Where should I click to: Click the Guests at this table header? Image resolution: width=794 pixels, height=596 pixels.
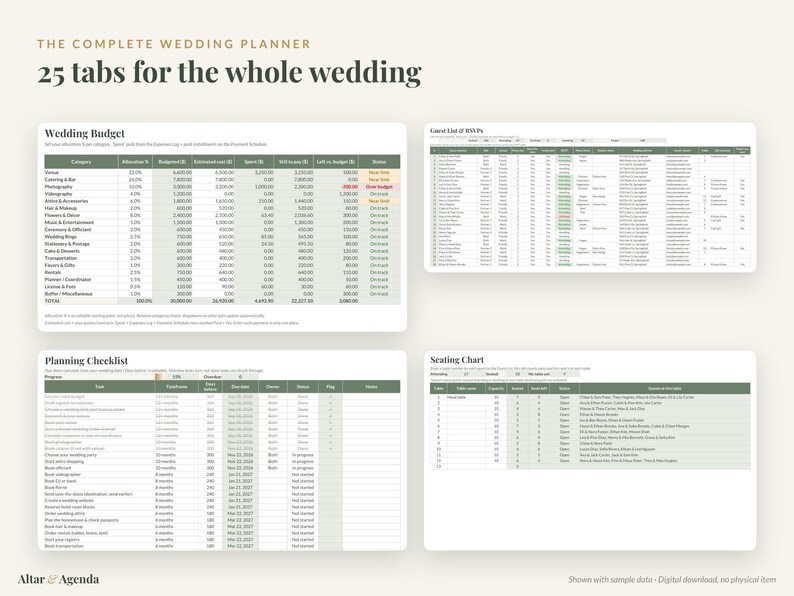click(665, 388)
